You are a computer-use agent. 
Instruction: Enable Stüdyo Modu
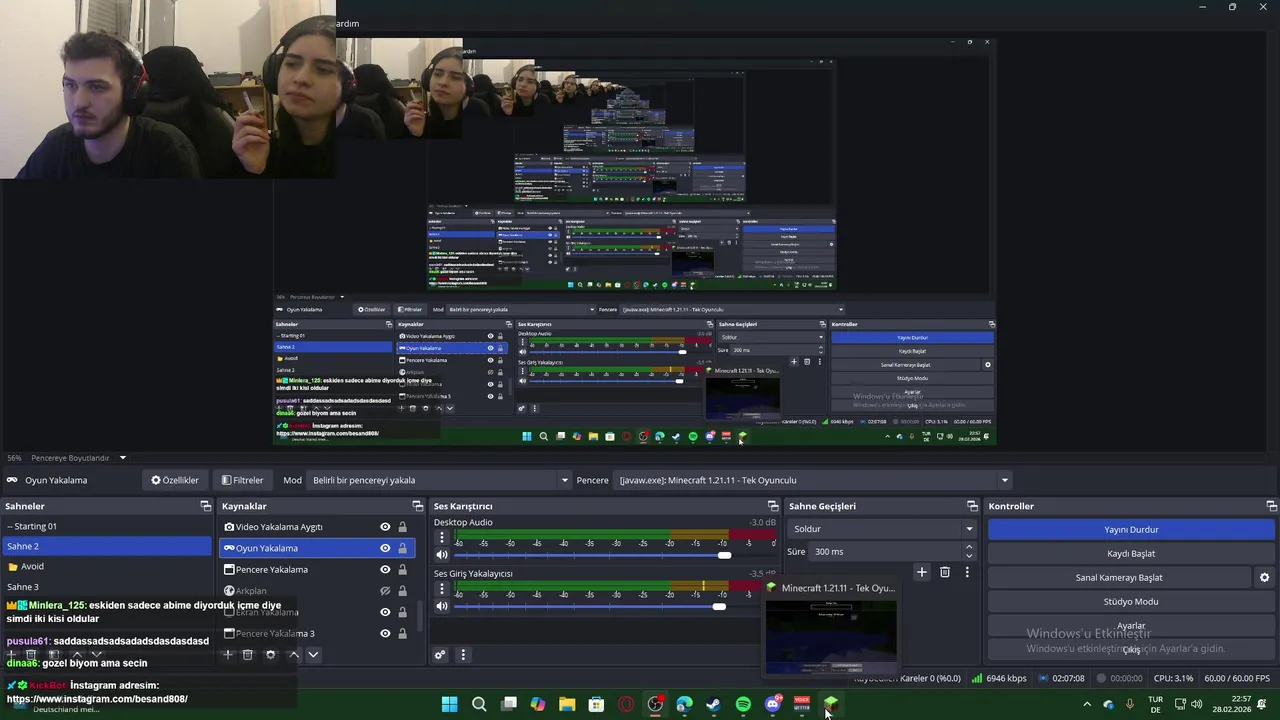1131,601
